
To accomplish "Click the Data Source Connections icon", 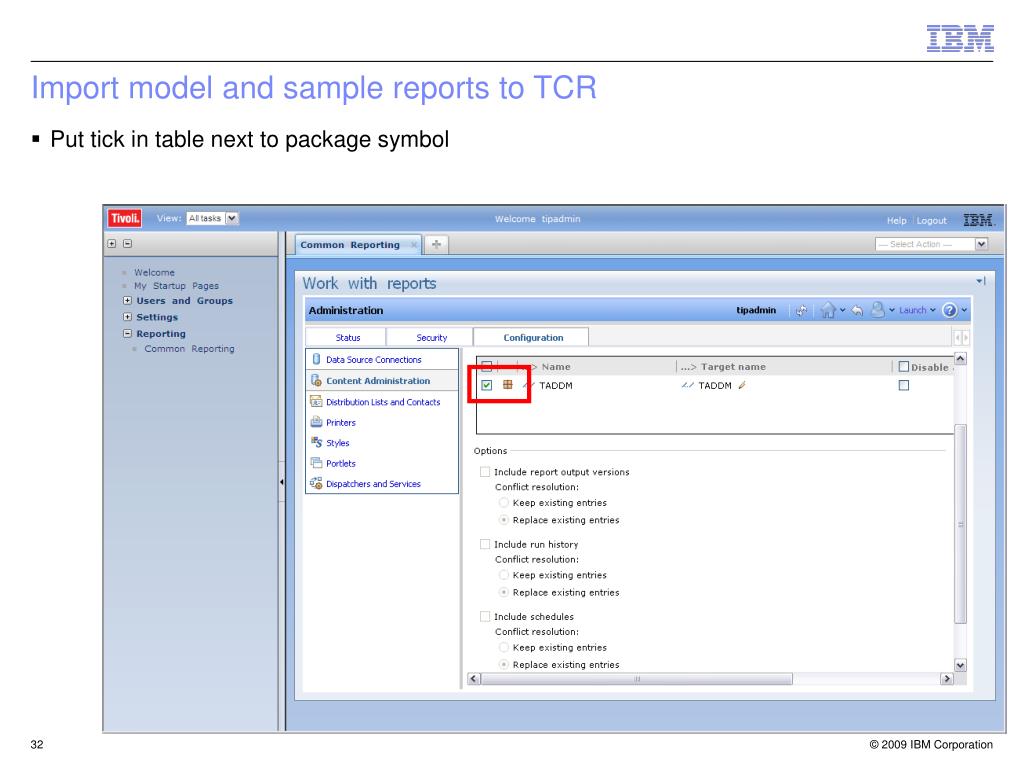I will click(316, 359).
